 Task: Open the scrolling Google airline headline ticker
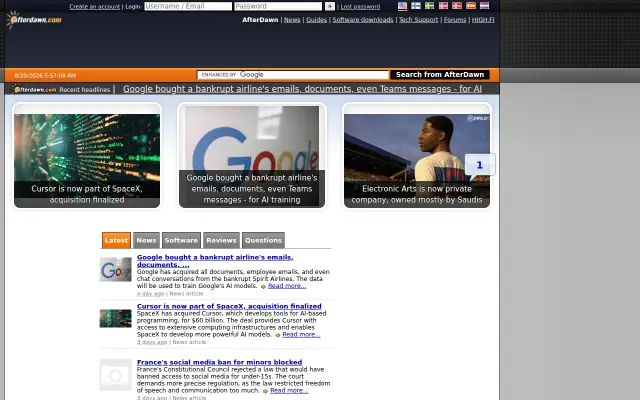(x=302, y=89)
